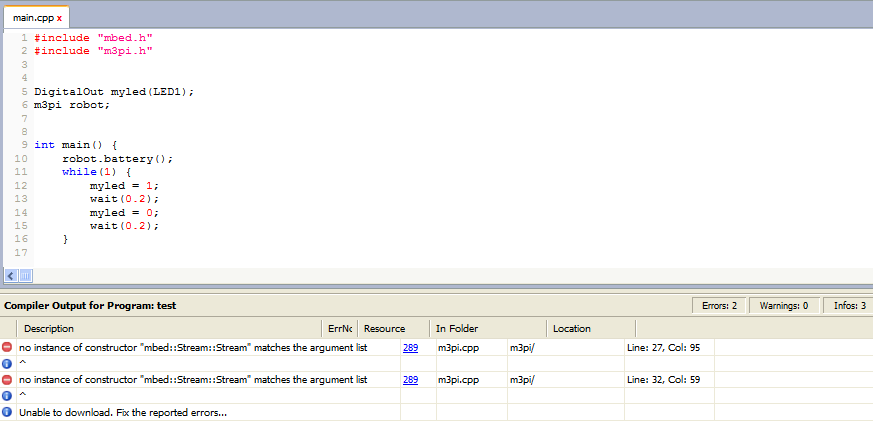
Task: Toggle the Warnings: 0 filter
Action: click(x=783, y=305)
